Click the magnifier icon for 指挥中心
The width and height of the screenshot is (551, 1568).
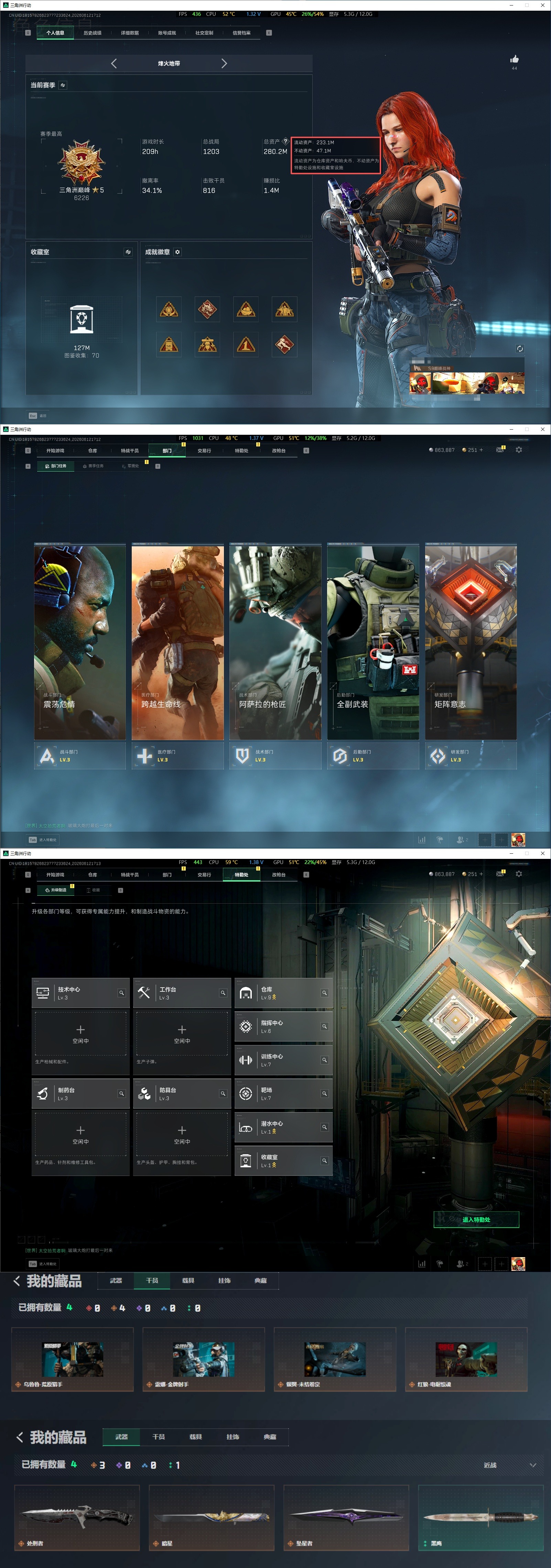click(x=325, y=1026)
